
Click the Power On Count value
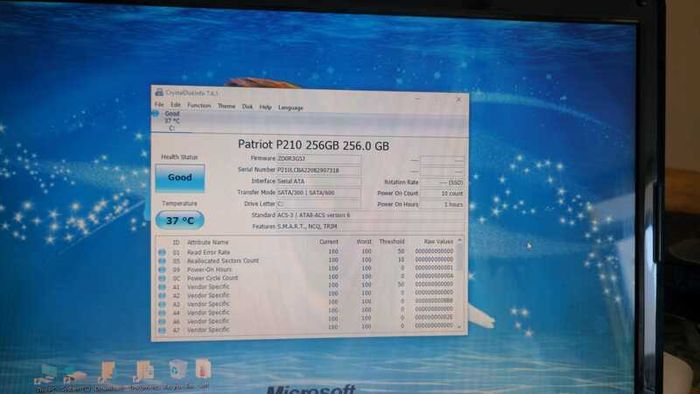click(442, 194)
